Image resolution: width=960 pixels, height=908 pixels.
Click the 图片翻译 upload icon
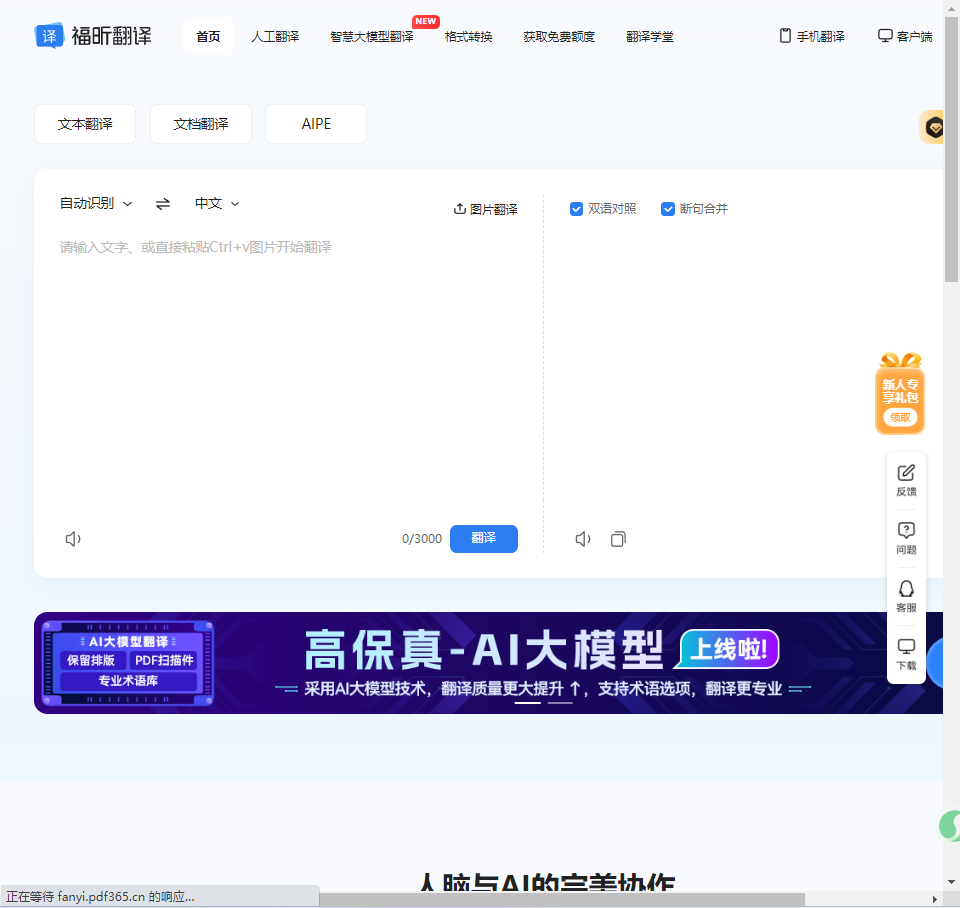tap(460, 209)
